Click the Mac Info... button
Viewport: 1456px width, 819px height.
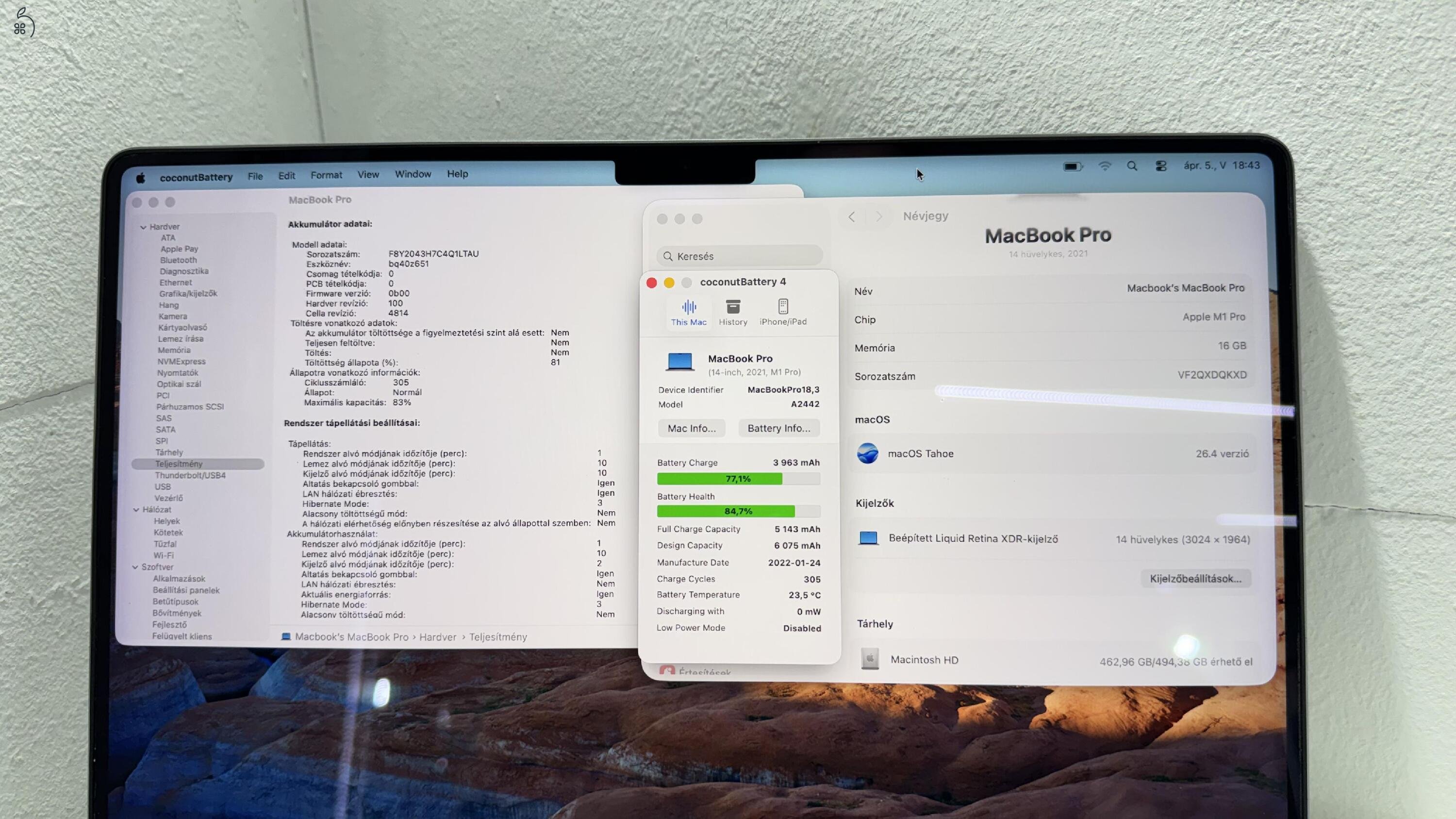[x=691, y=428]
